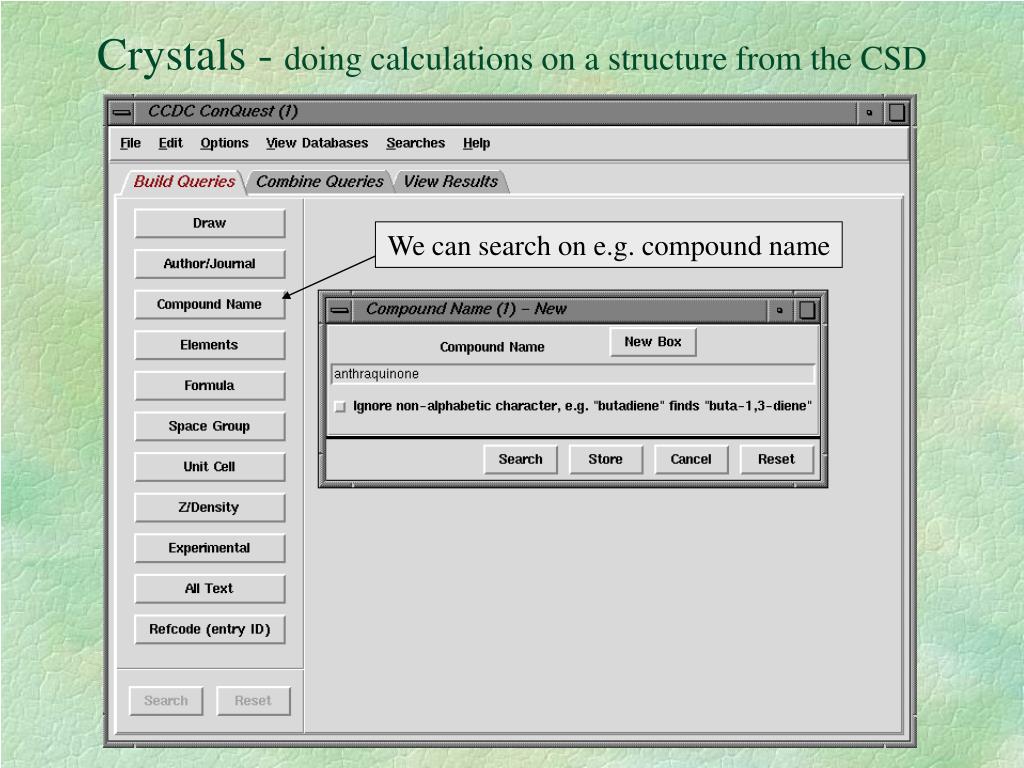This screenshot has width=1024, height=768.
Task: Click Search in the Compound Name dialog
Action: pyautogui.click(x=520, y=460)
